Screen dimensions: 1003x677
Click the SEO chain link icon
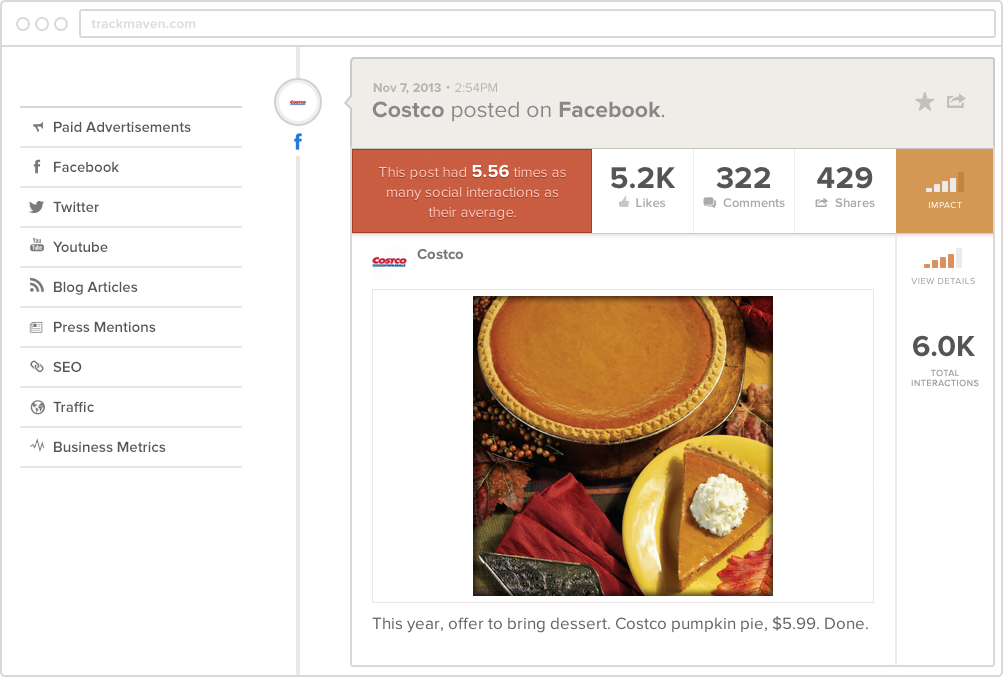click(x=37, y=367)
